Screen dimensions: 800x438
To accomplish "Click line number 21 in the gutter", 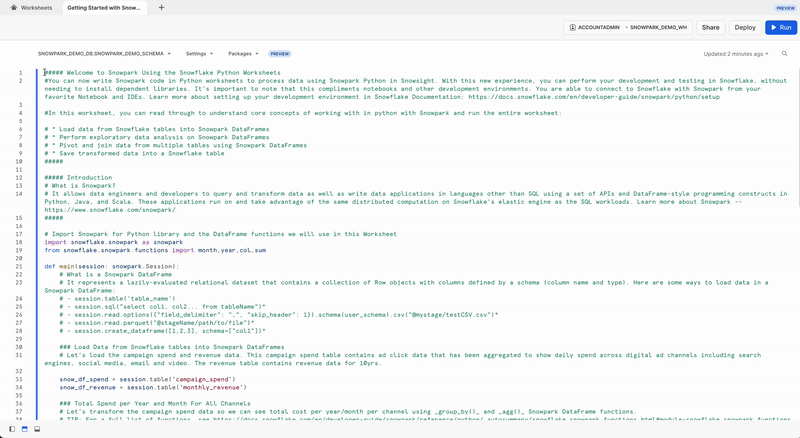I will (x=19, y=266).
